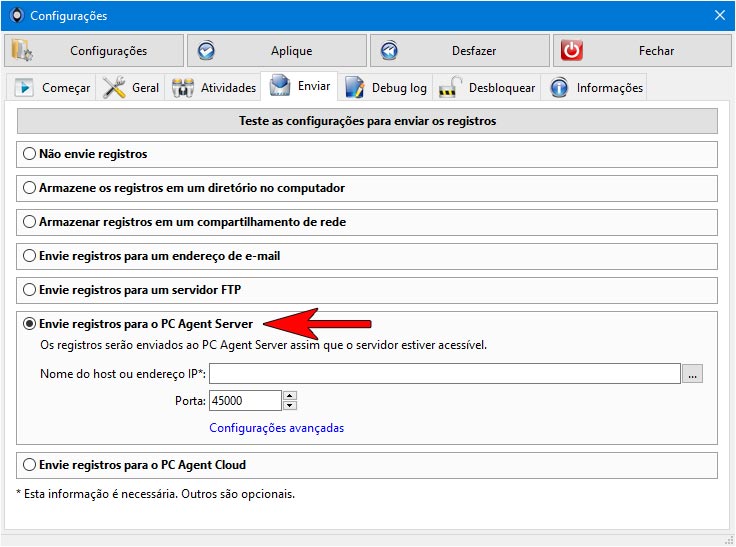The height and width of the screenshot is (547, 736).
Task: Click the Configurações button label
Action: pos(108,51)
